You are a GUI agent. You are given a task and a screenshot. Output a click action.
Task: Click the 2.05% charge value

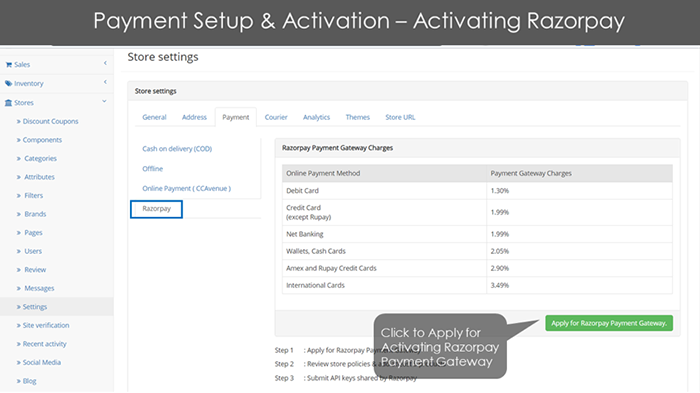(500, 251)
